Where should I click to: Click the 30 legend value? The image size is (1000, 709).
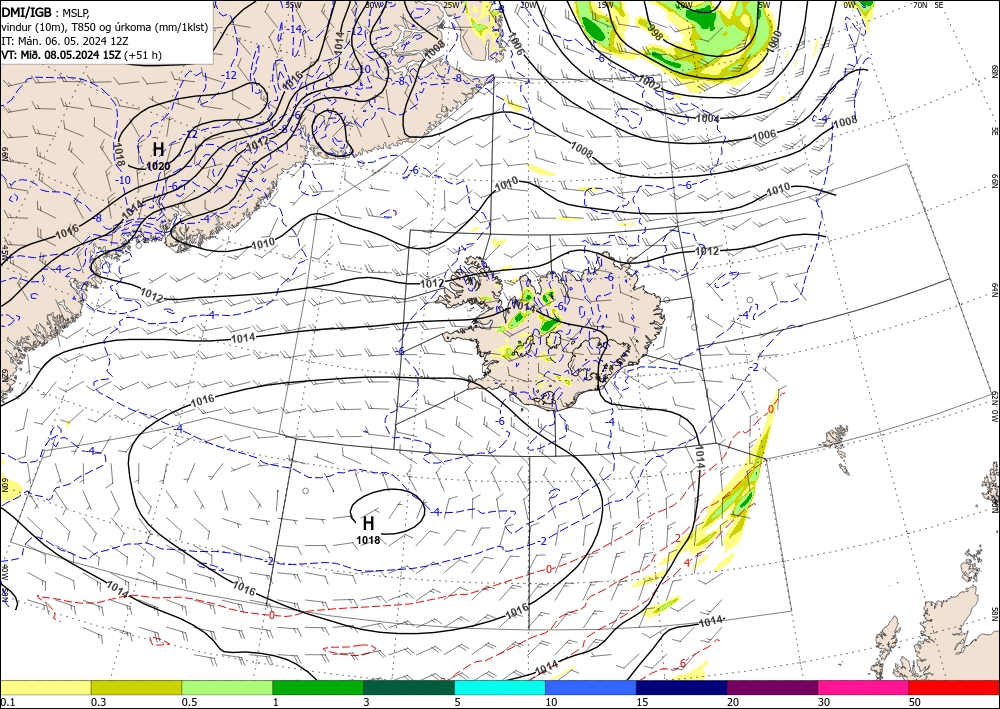coord(824,702)
